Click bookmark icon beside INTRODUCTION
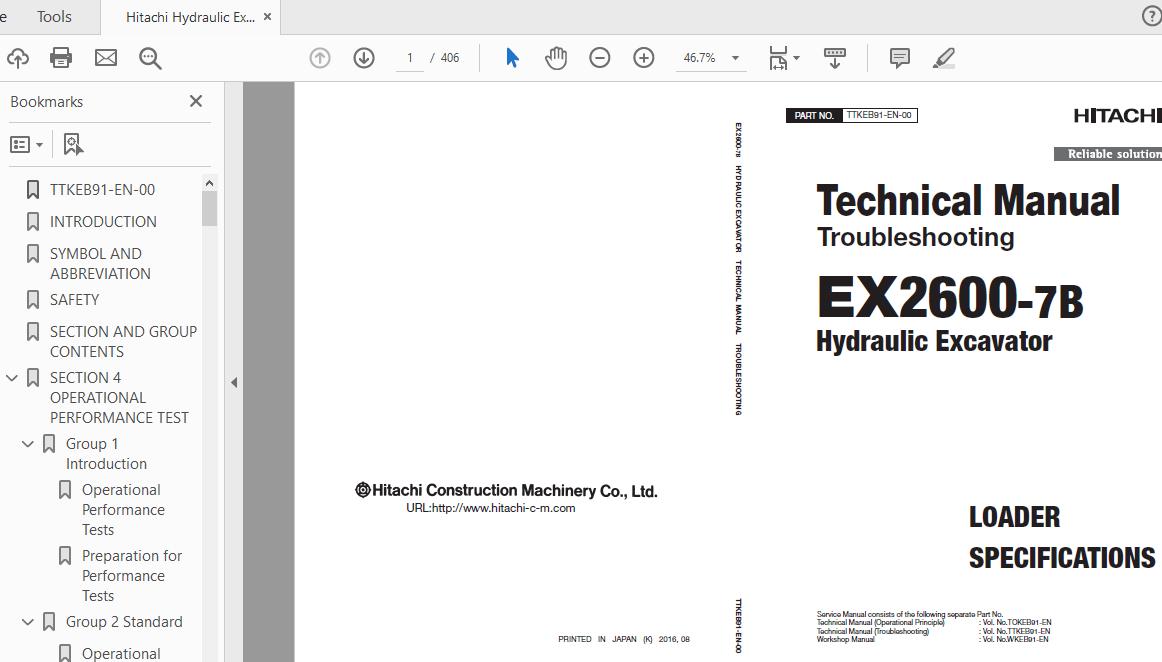 pyautogui.click(x=33, y=222)
